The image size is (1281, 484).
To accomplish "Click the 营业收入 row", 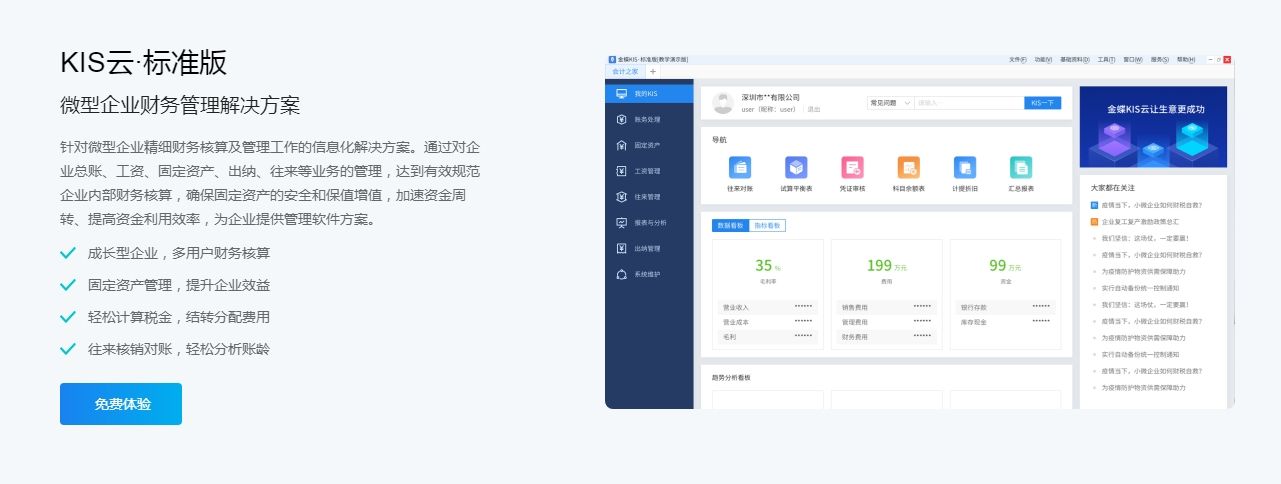I will [x=768, y=307].
